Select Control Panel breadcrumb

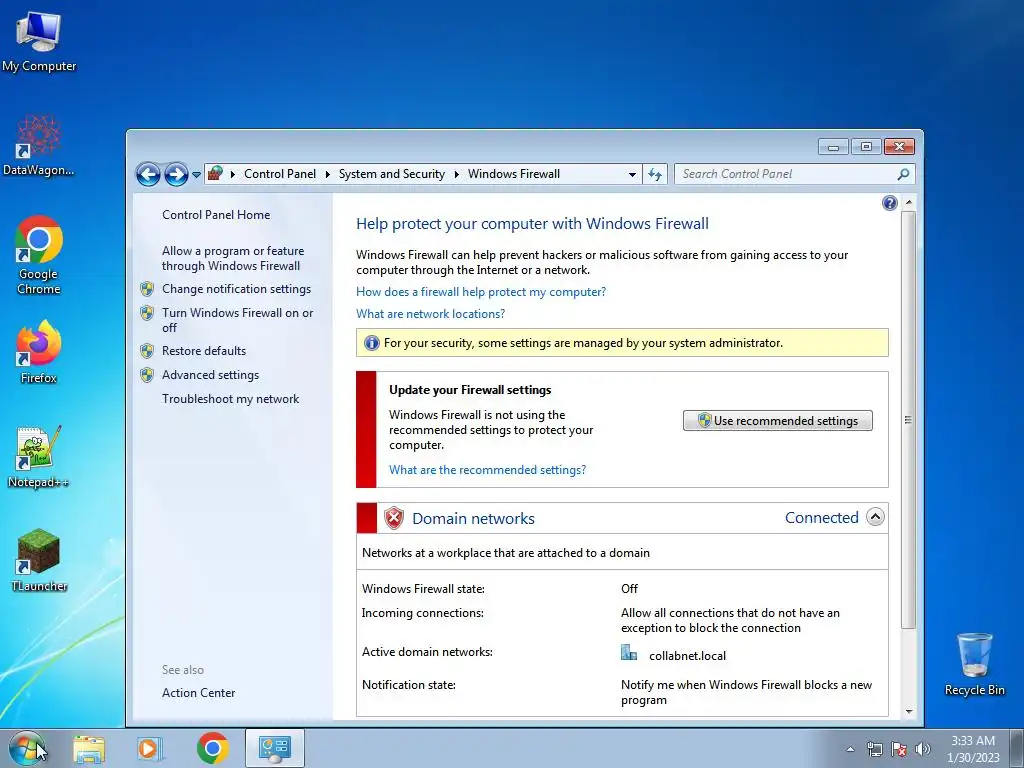pyautogui.click(x=280, y=174)
